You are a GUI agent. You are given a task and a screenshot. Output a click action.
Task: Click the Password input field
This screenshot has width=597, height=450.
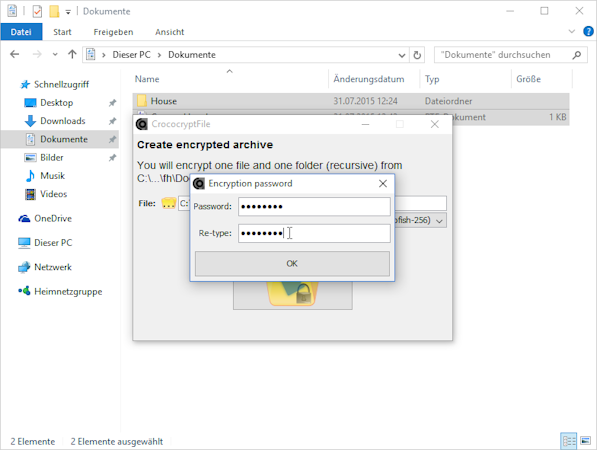(x=314, y=206)
